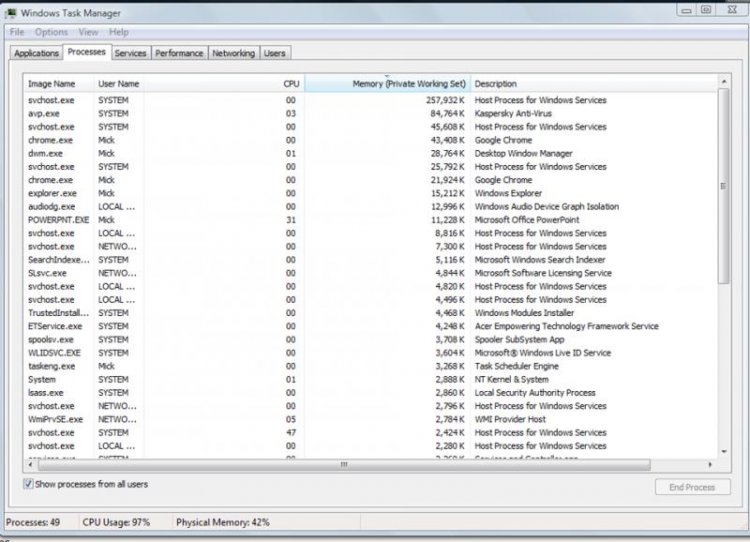Select the dwm.exe process row
Screen dimensions: 750x542
point(370,154)
